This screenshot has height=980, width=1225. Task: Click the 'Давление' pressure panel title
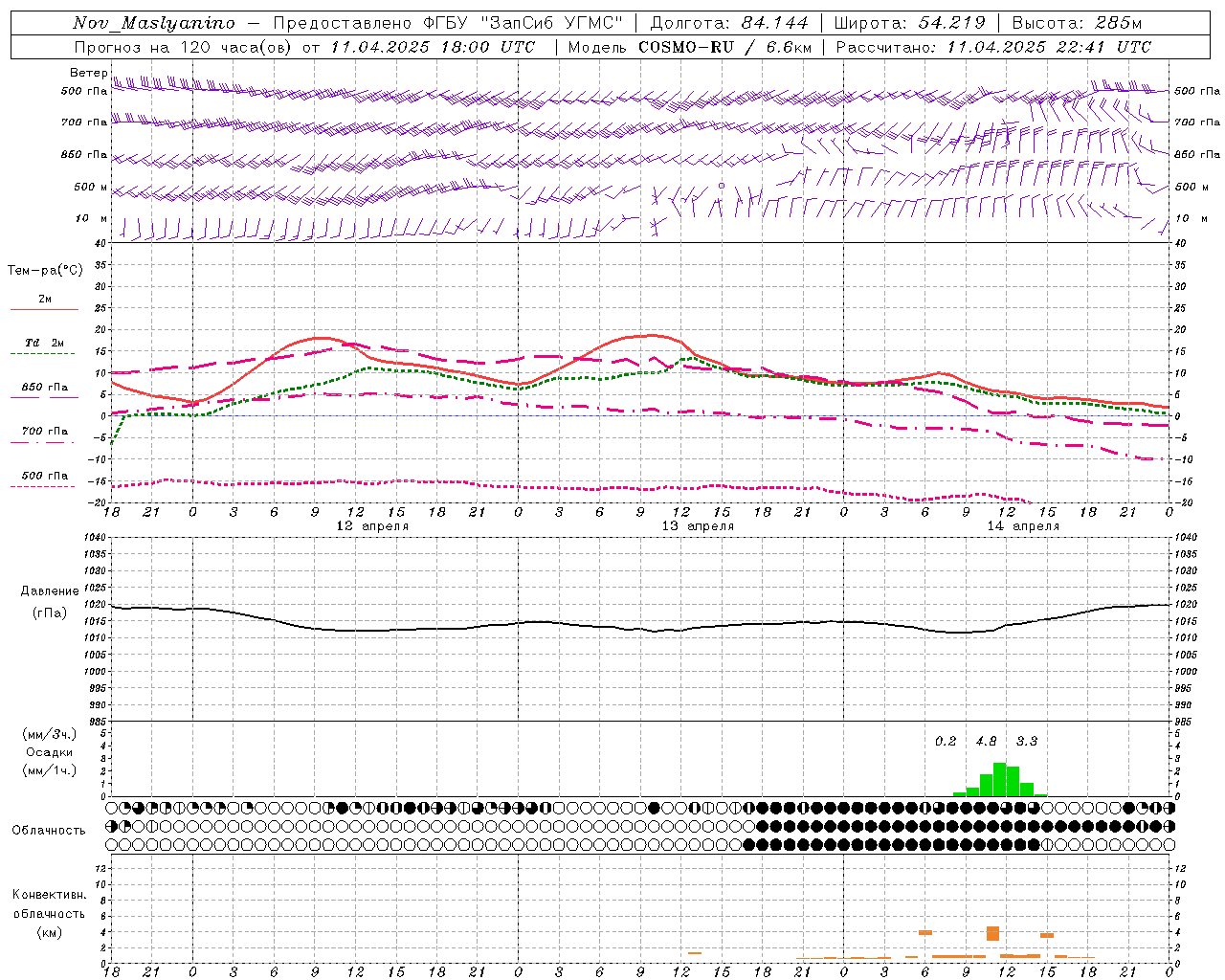tap(50, 591)
